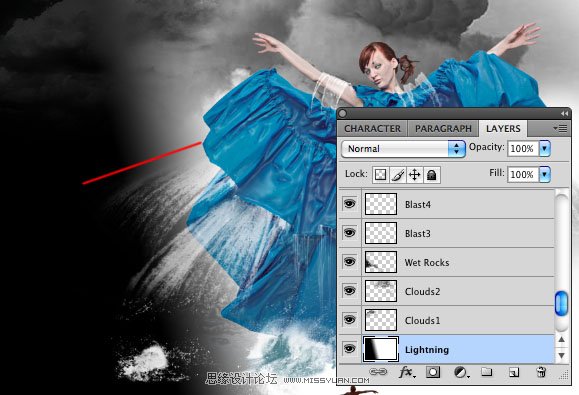Select the Layers tab

(503, 128)
